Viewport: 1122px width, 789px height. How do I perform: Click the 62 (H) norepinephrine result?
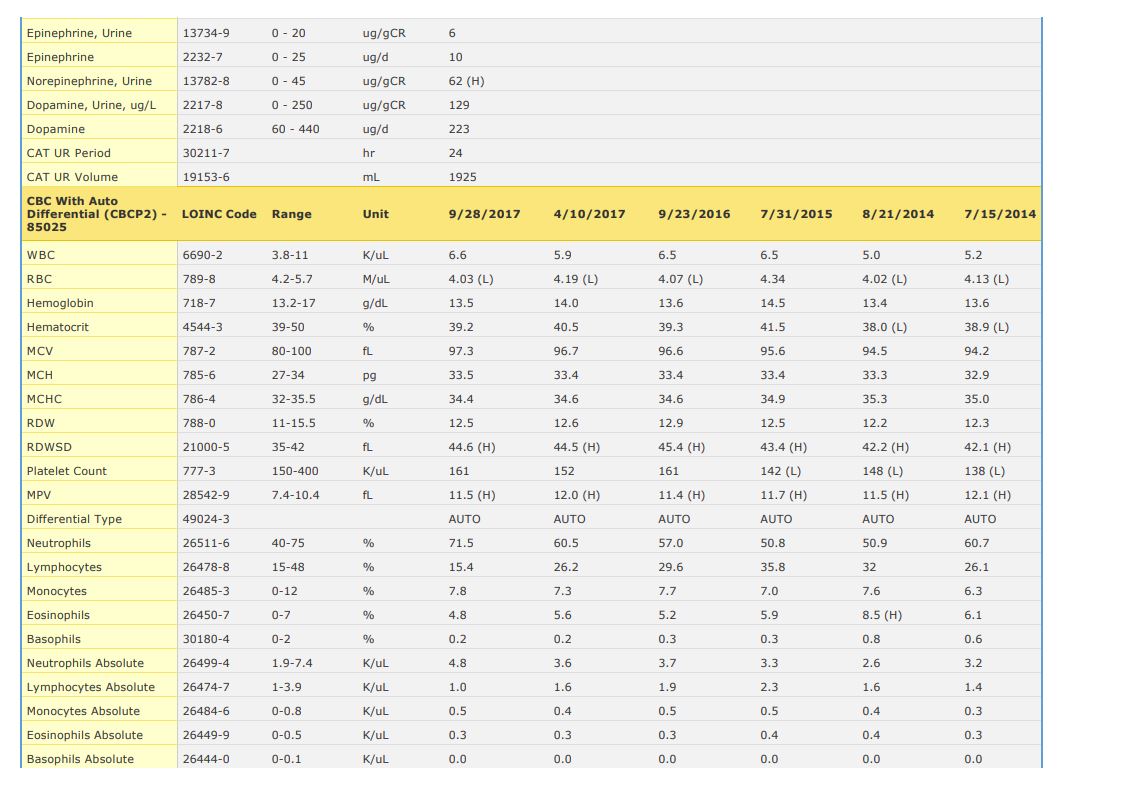(466, 81)
